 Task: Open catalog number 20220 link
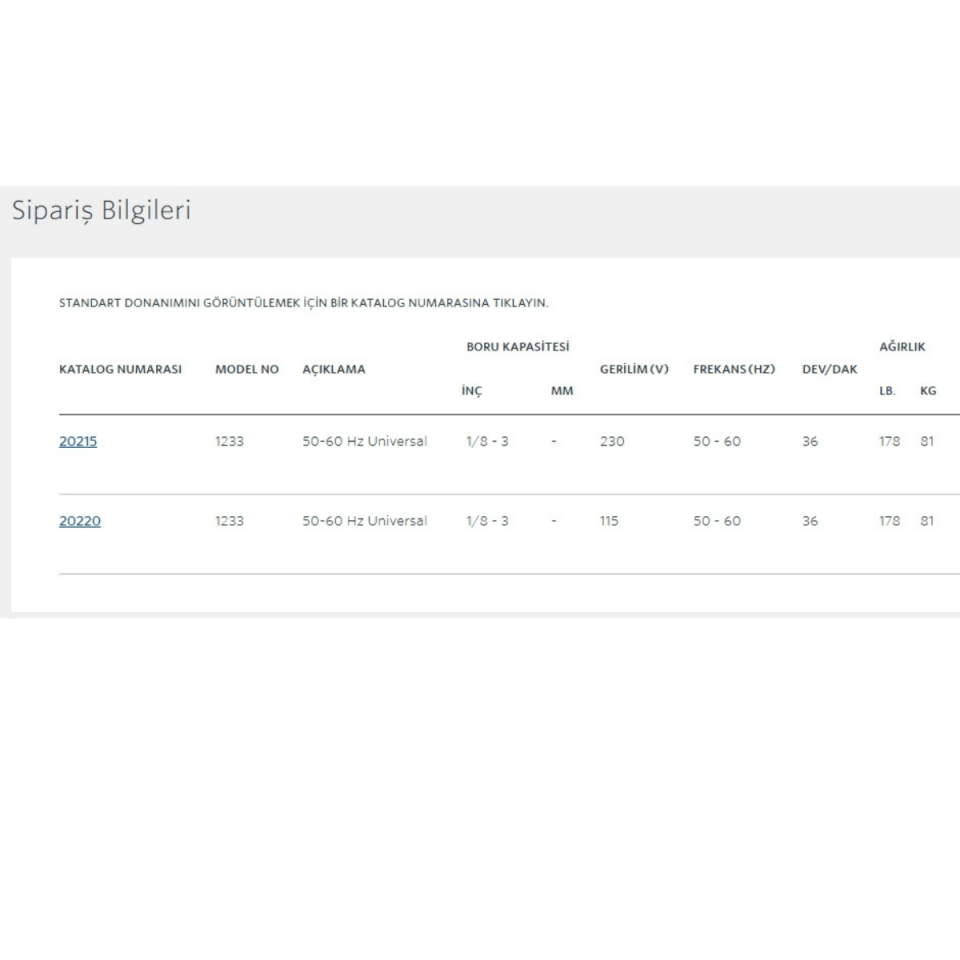click(x=80, y=521)
